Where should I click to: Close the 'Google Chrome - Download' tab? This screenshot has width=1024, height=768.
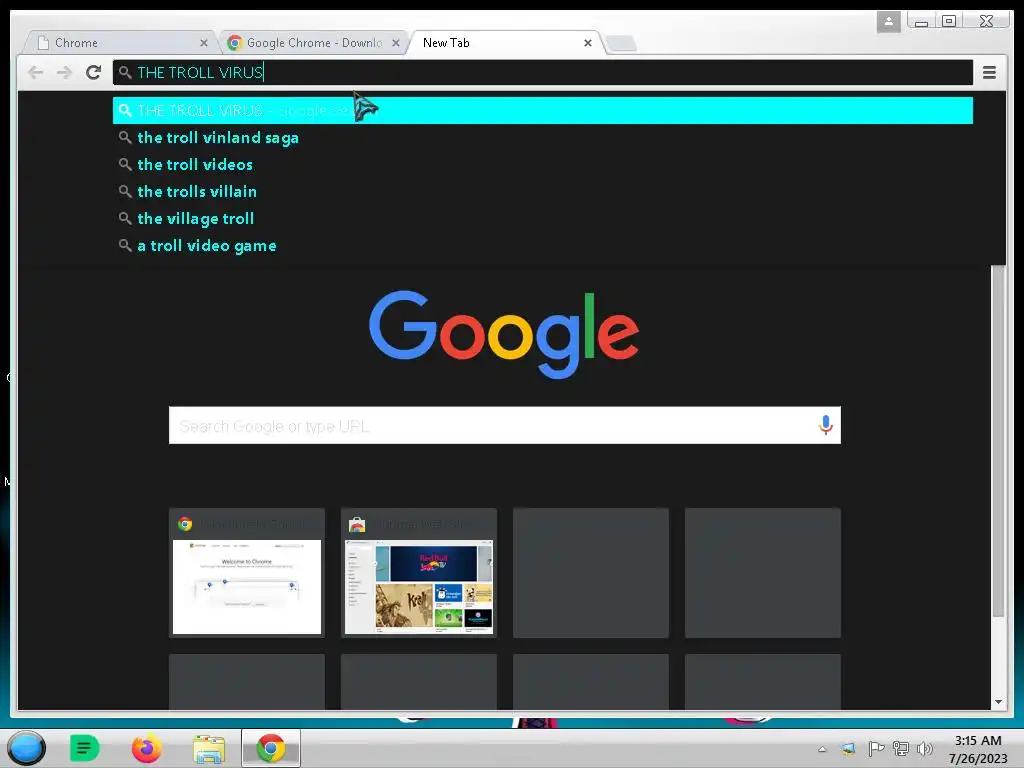(x=396, y=43)
